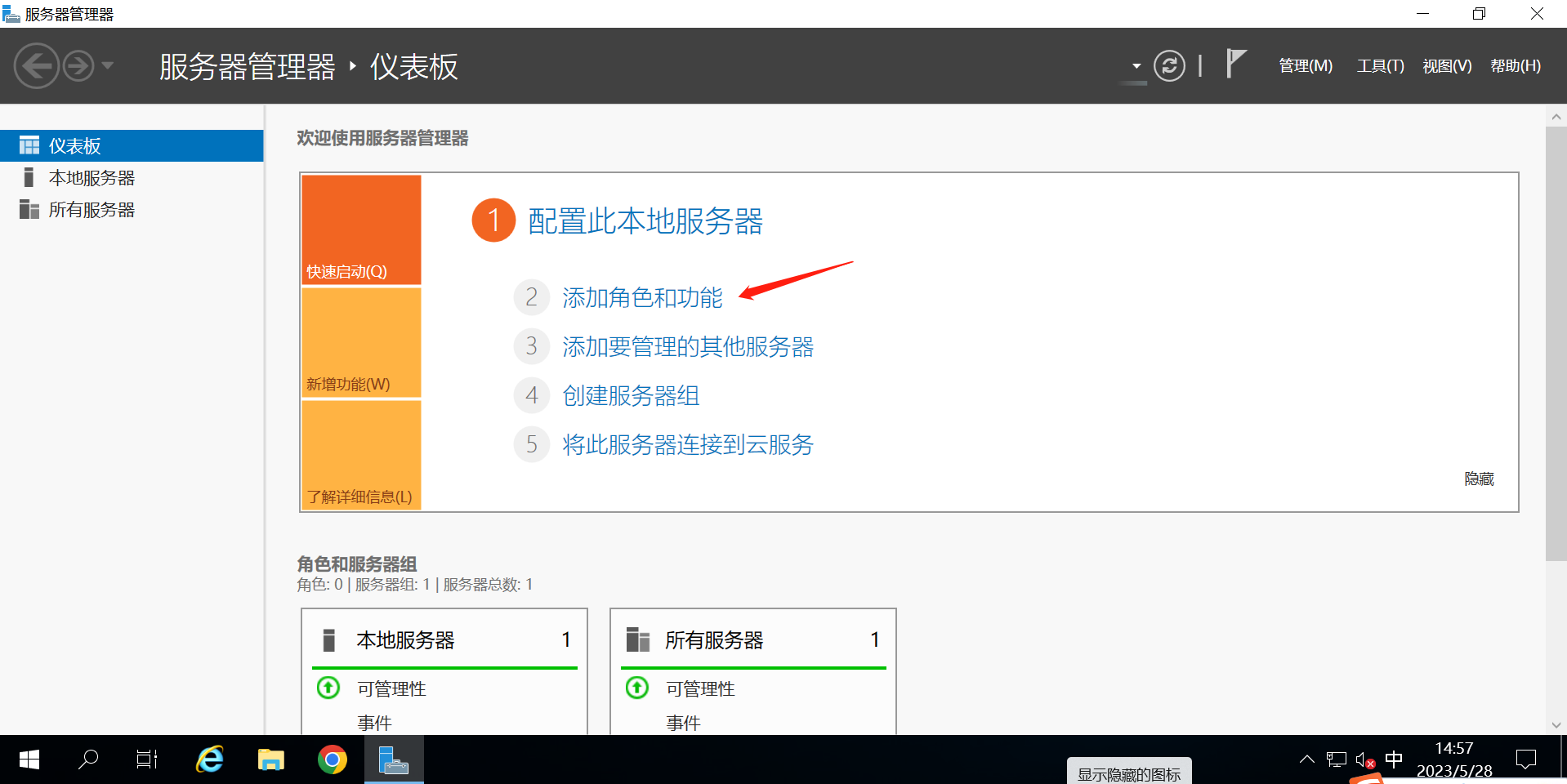Image resolution: width=1567 pixels, height=784 pixels.
Task: Launch Internet Explorer from the taskbar
Action: coord(210,760)
